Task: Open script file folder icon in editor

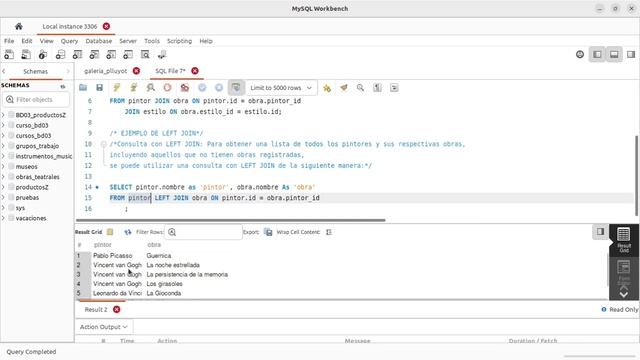Action: [83, 88]
